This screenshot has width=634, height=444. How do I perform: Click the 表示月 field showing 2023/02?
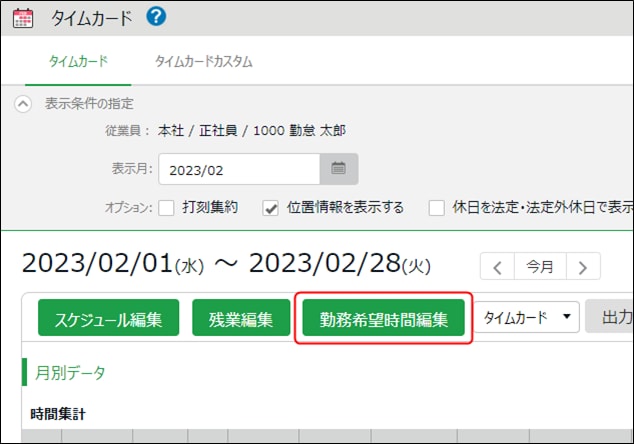point(238,169)
